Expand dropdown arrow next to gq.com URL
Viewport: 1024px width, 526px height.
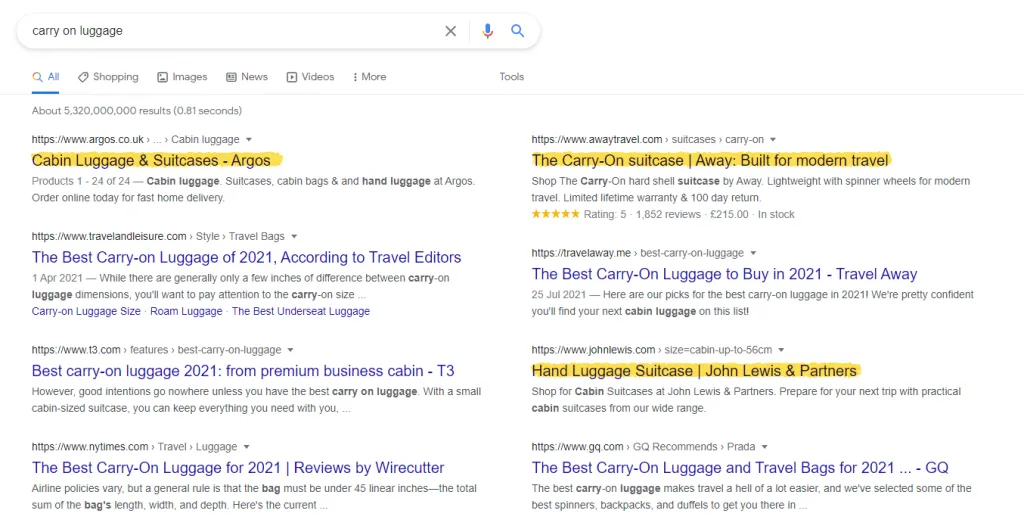pos(765,447)
